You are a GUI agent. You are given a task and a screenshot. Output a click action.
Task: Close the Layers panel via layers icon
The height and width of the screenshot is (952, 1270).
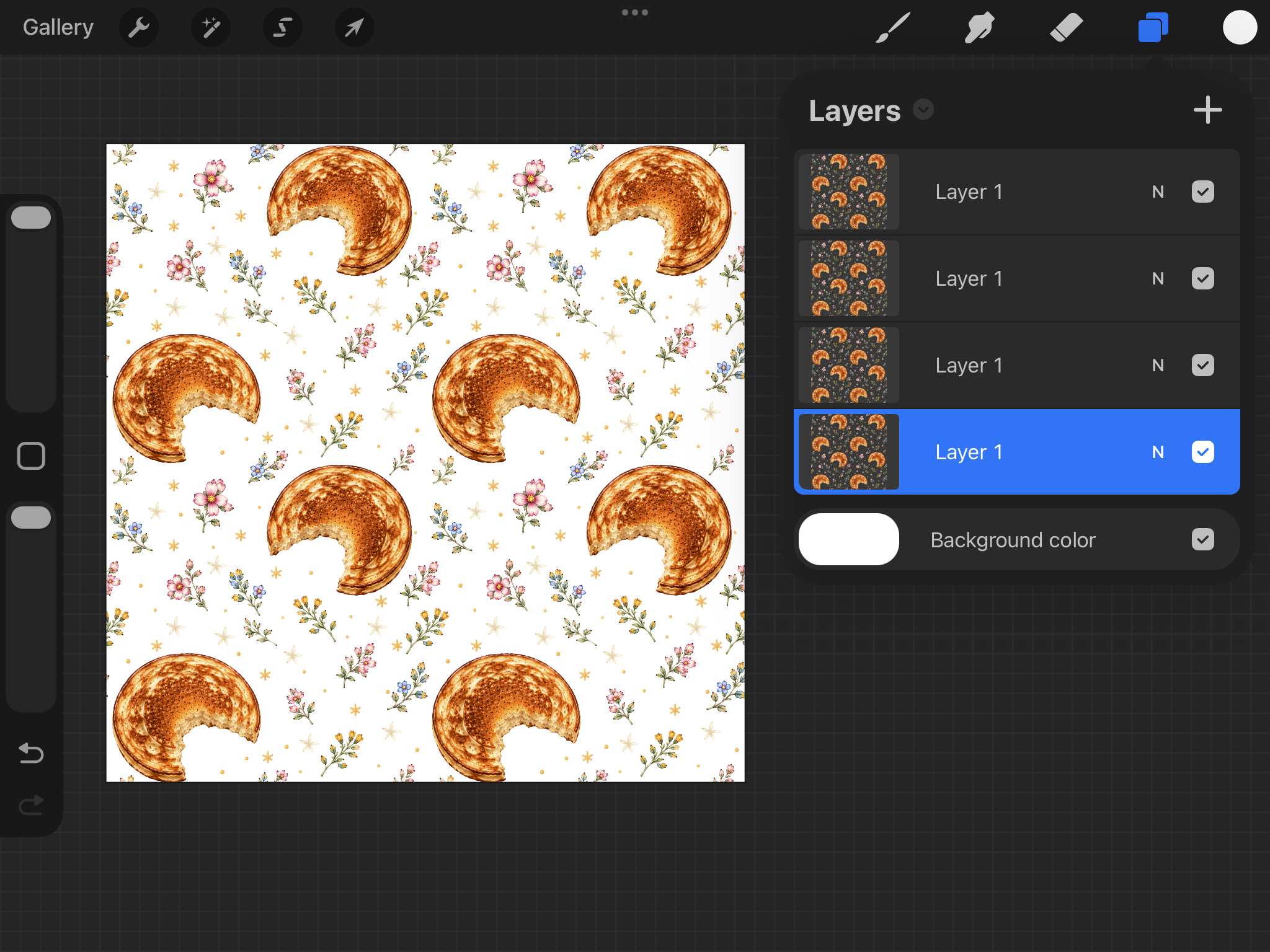pos(1153,27)
